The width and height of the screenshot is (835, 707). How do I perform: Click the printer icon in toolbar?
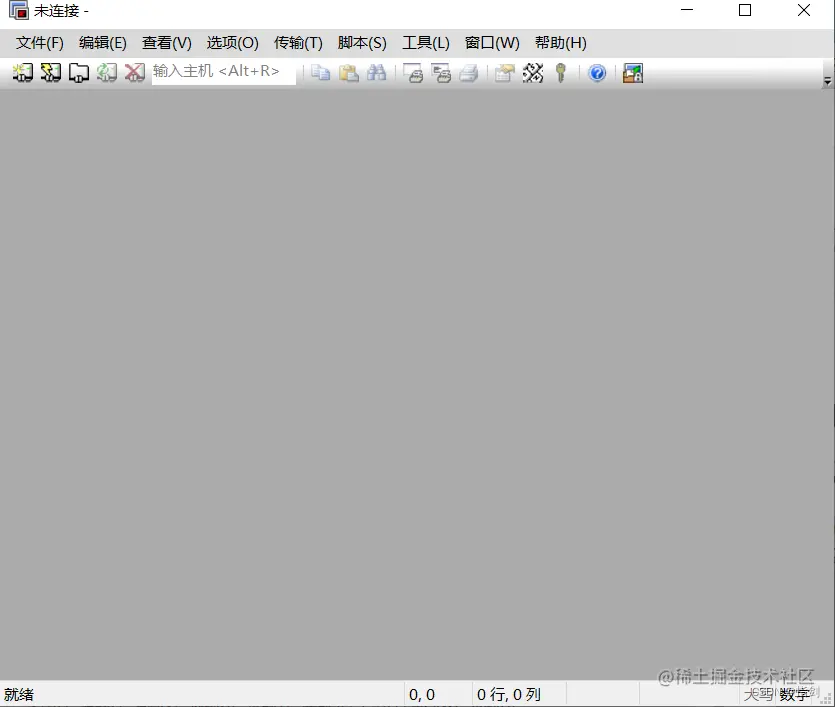[469, 72]
